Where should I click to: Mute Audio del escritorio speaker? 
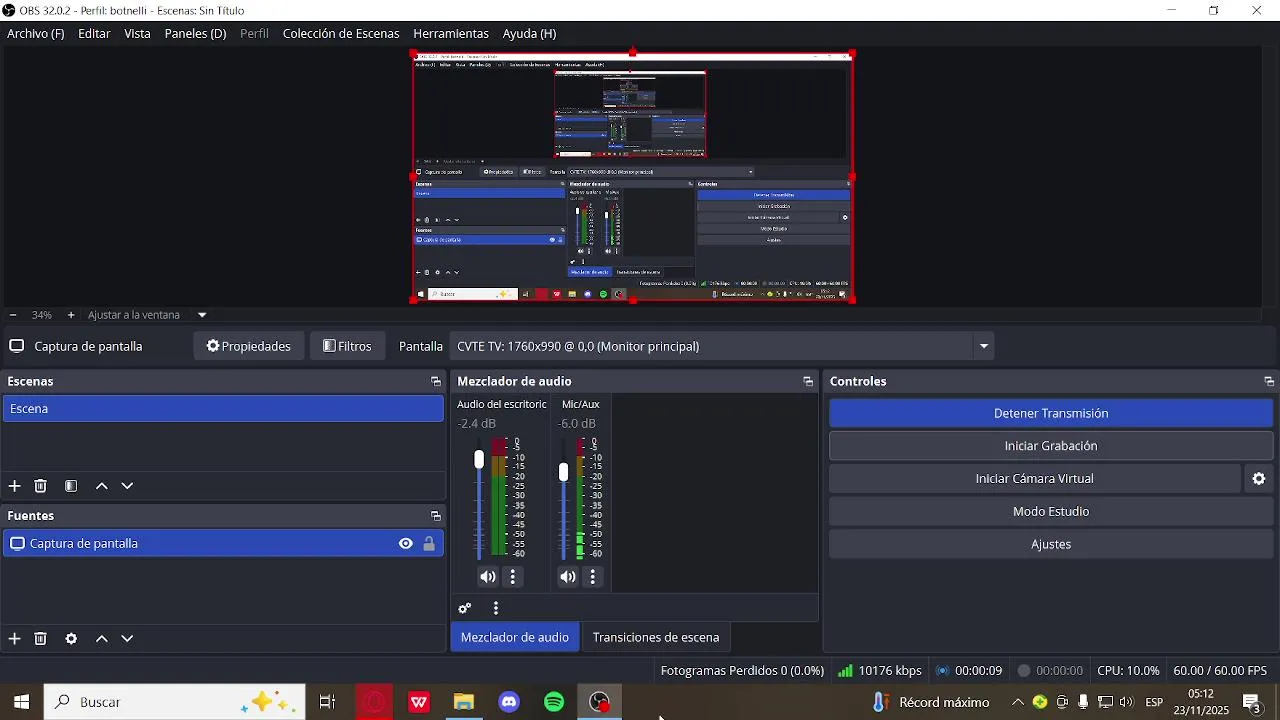pos(487,577)
